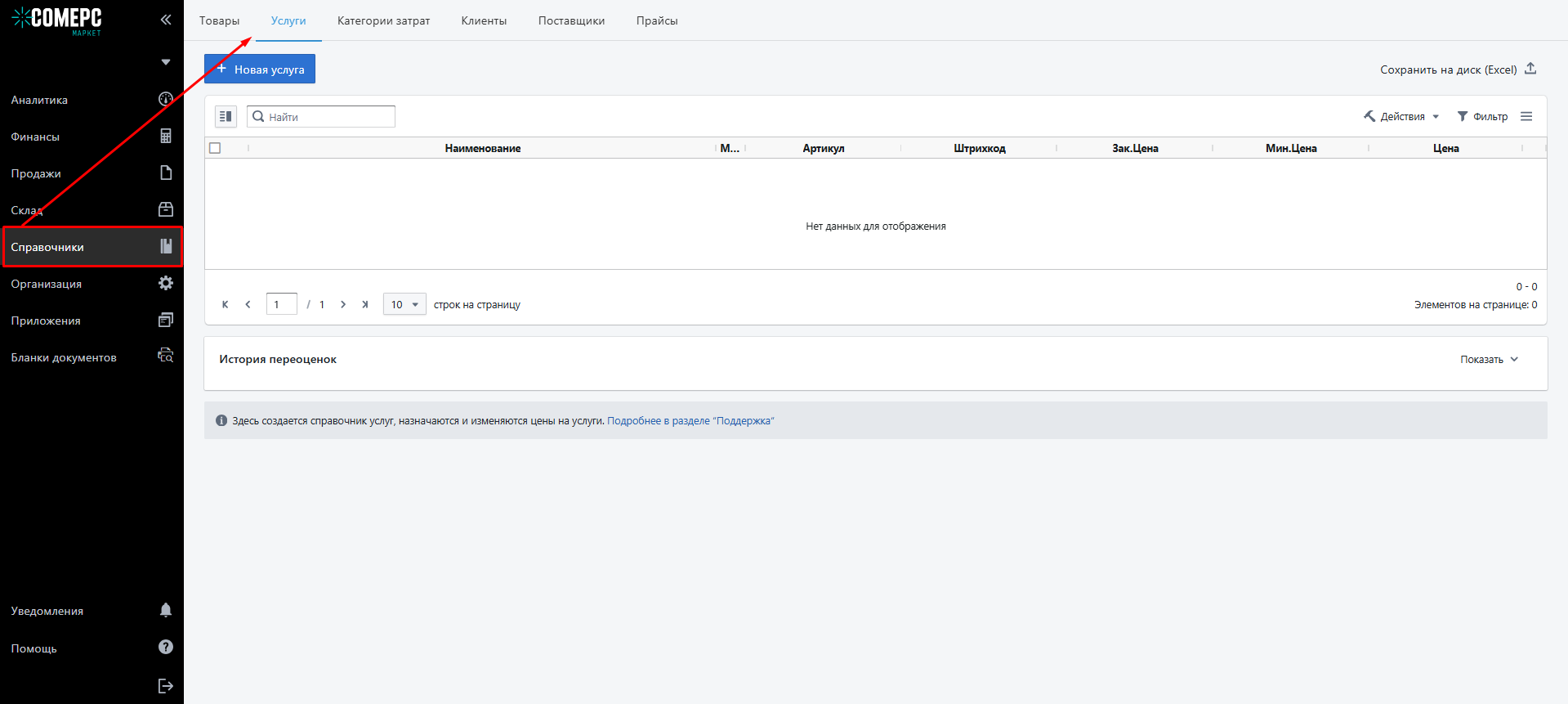Follow the Подробнее в разделе Поддержка link

pyautogui.click(x=690, y=421)
